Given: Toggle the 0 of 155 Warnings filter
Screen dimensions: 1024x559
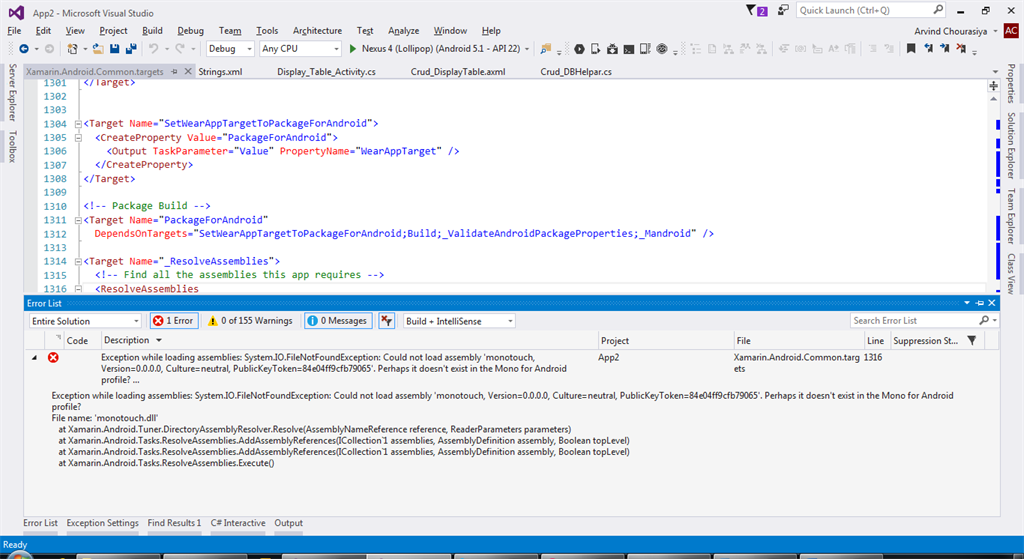Looking at the screenshot, I should pos(250,321).
